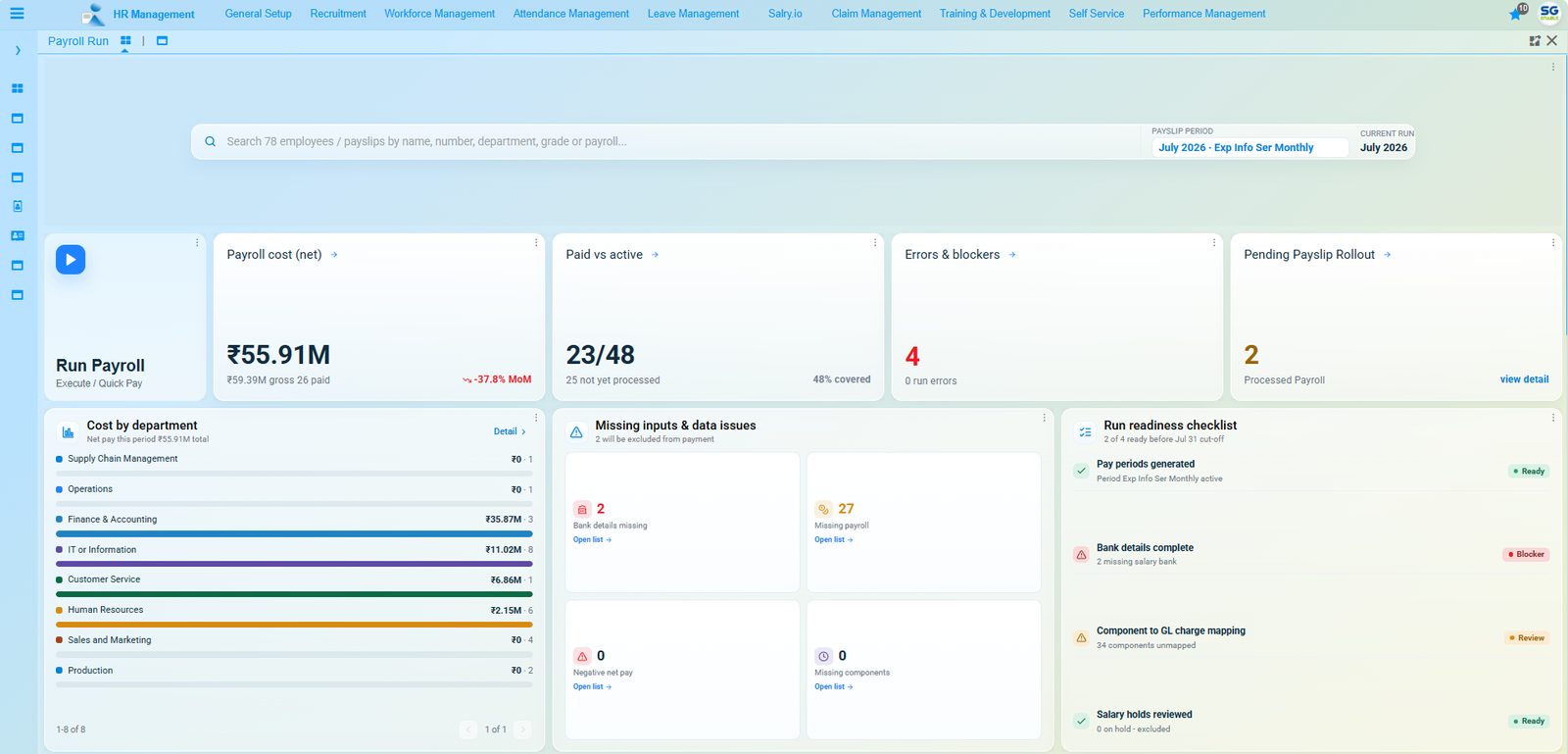This screenshot has width=1568, height=754.
Task: Click the Human Resources cost bar
Action: click(x=294, y=625)
